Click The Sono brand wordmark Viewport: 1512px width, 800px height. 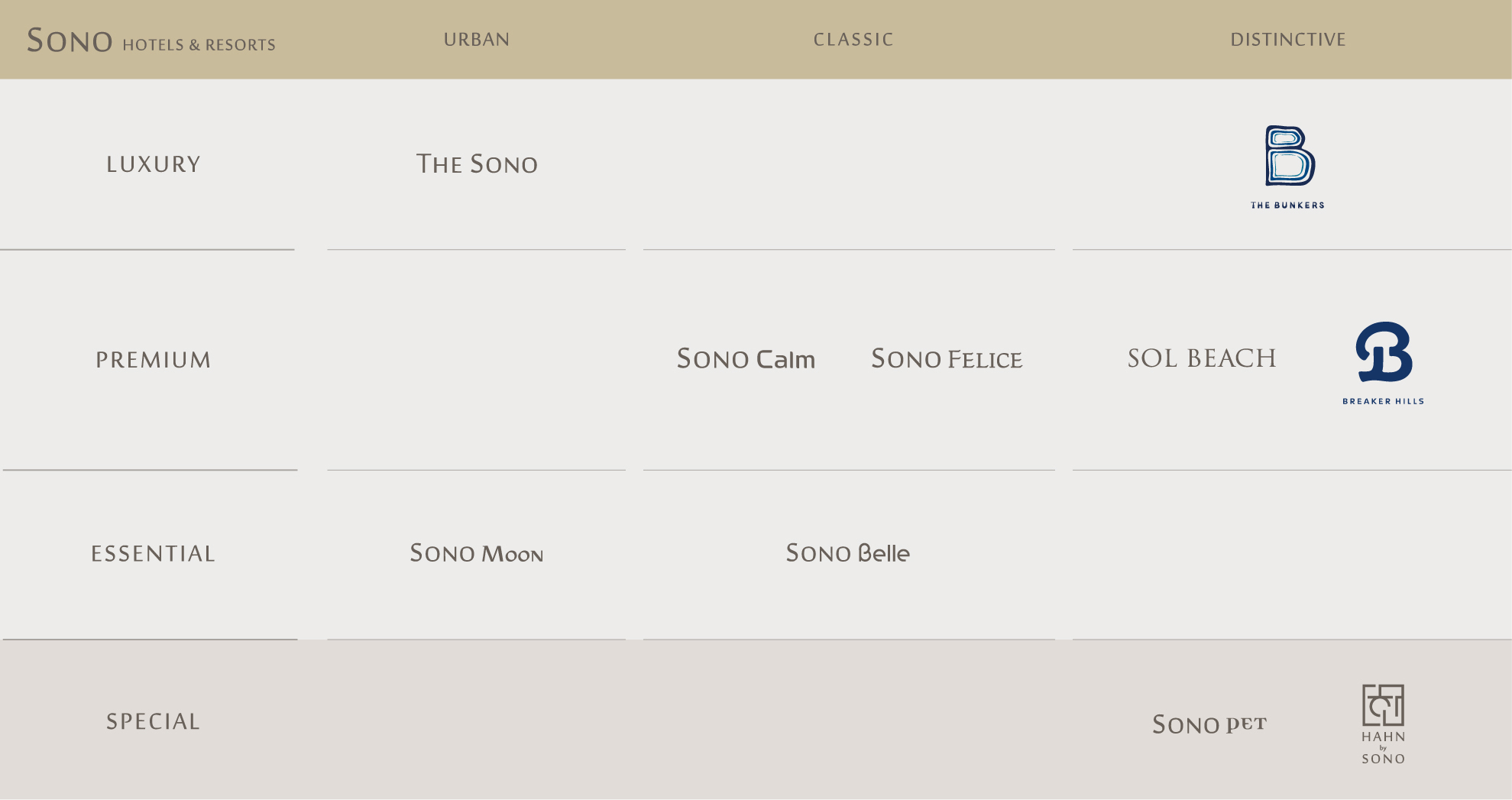tap(477, 164)
